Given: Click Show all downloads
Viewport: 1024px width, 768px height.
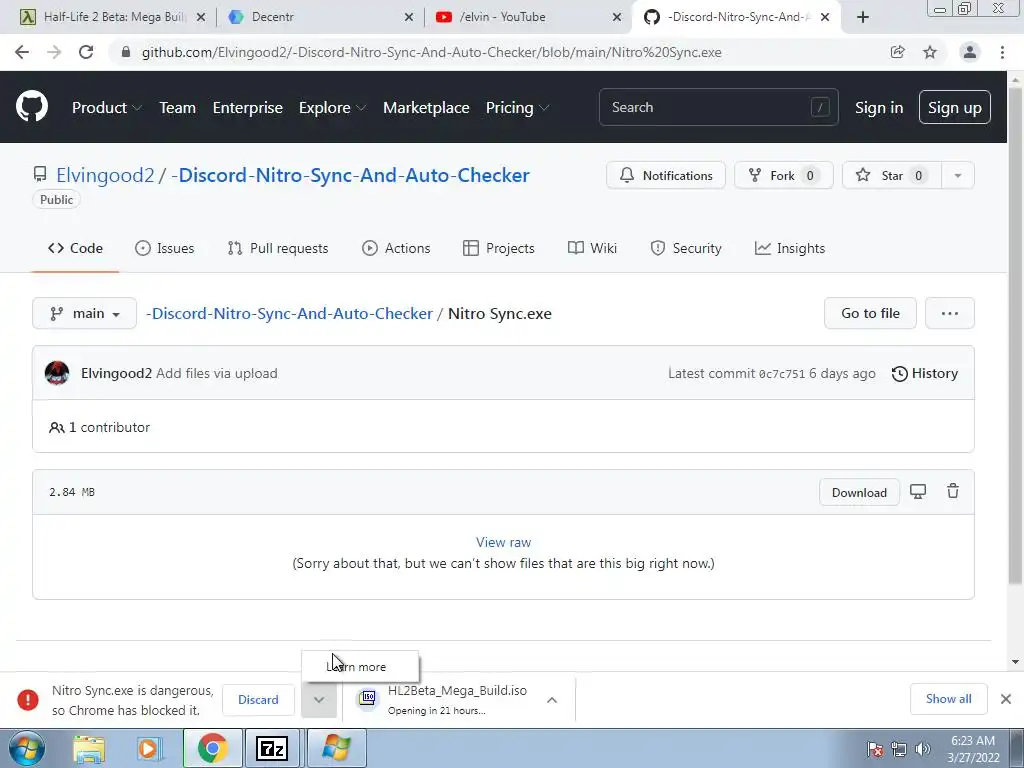Looking at the screenshot, I should (x=948, y=699).
